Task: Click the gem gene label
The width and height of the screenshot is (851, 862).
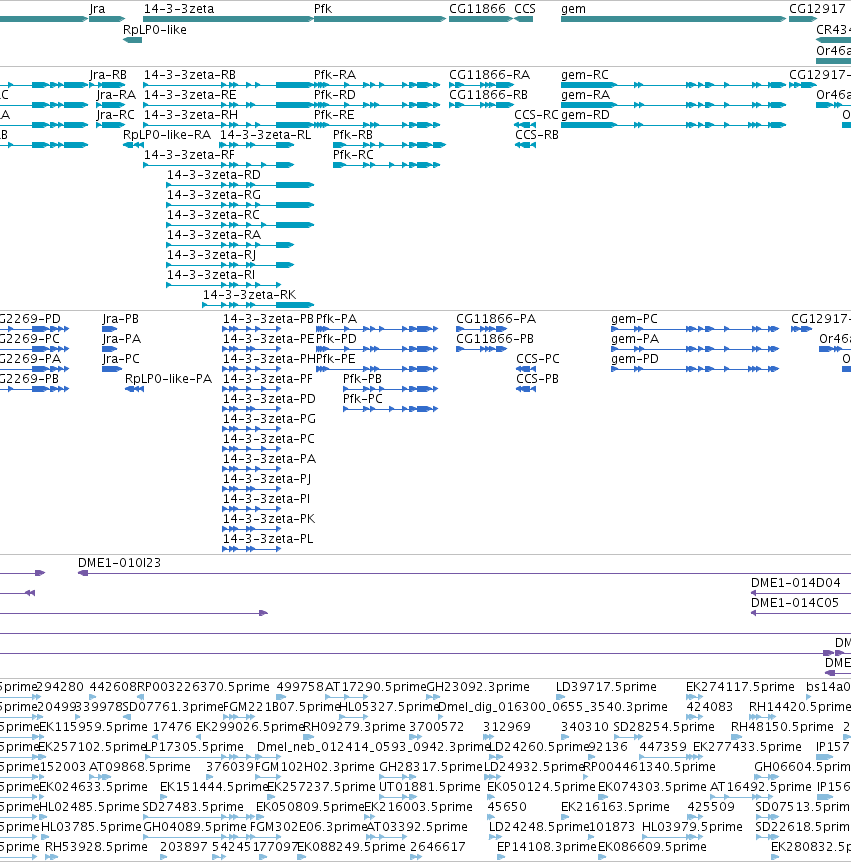Action: tap(573, 9)
